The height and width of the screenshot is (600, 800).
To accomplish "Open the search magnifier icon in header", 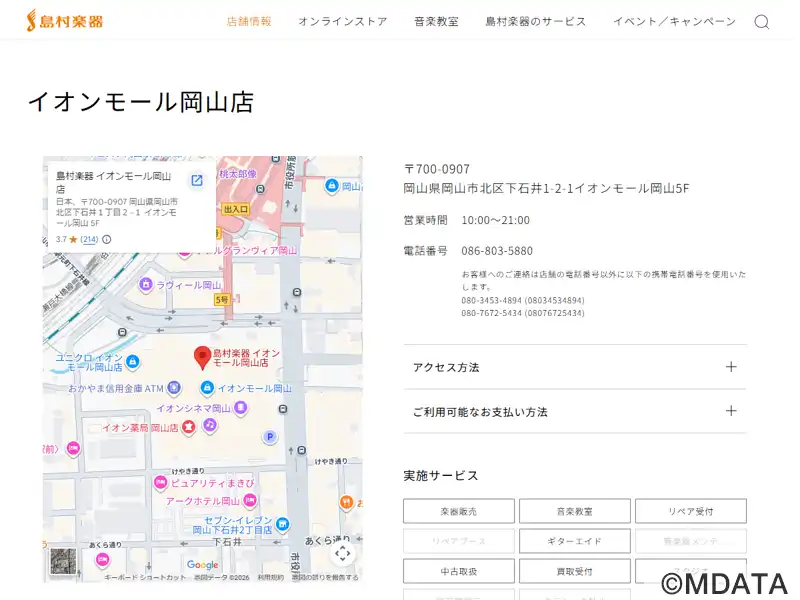I will tap(761, 22).
